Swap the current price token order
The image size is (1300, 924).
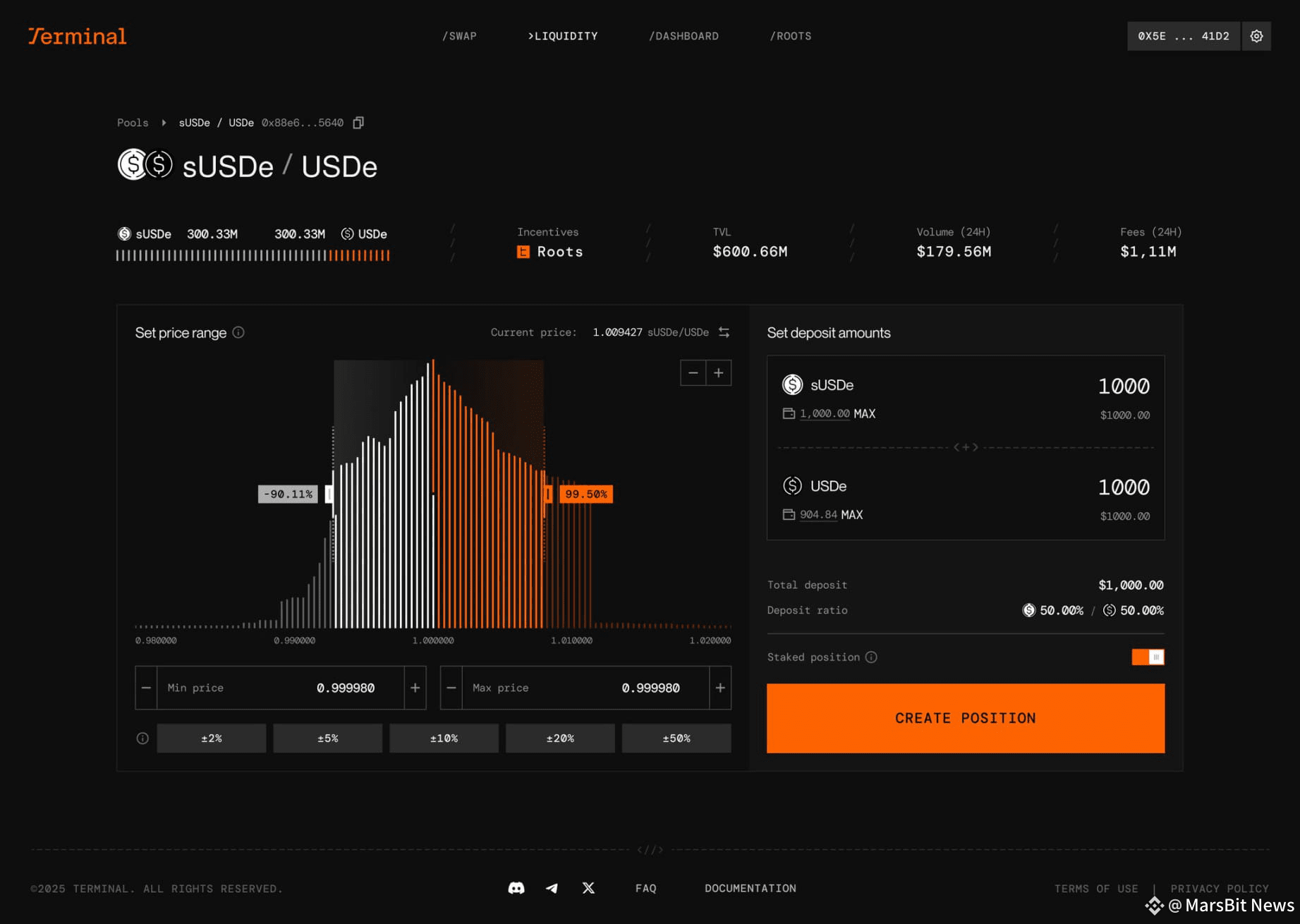tap(724, 332)
